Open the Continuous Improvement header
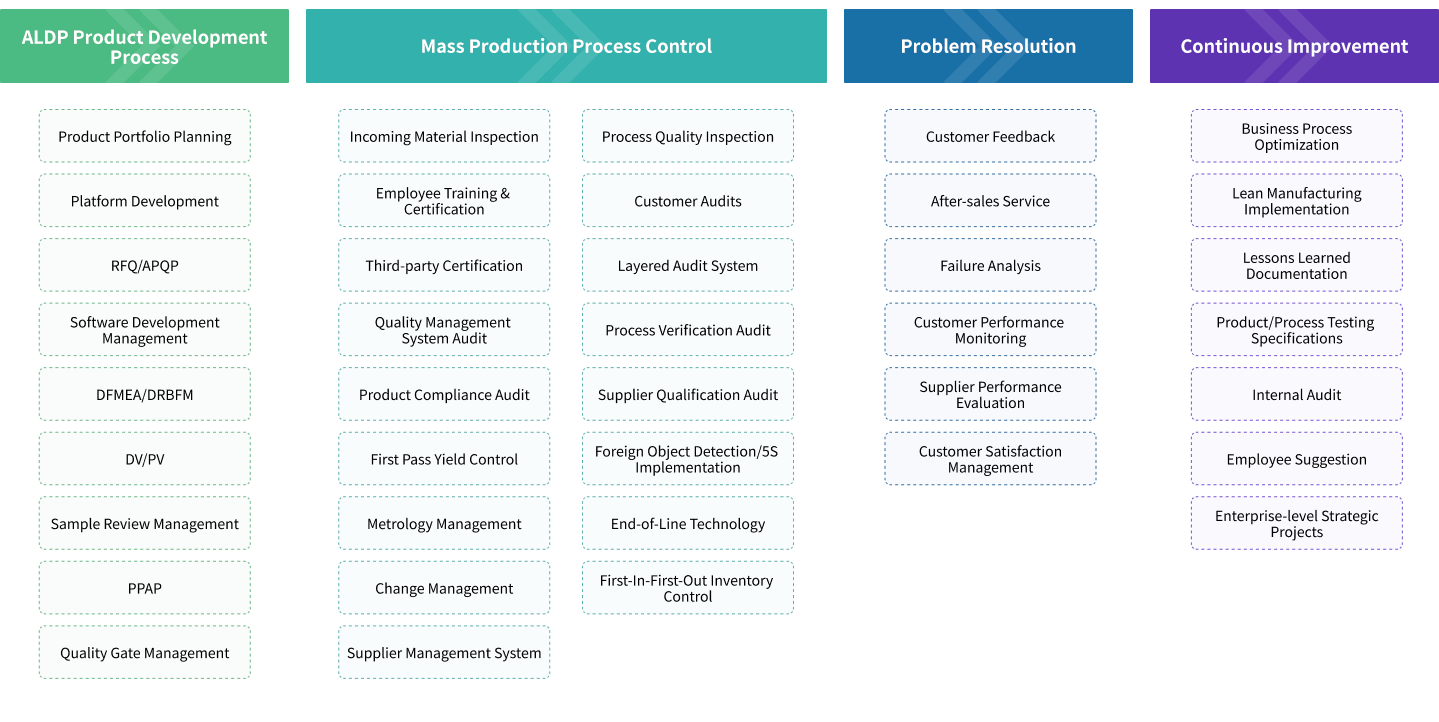 point(1294,47)
